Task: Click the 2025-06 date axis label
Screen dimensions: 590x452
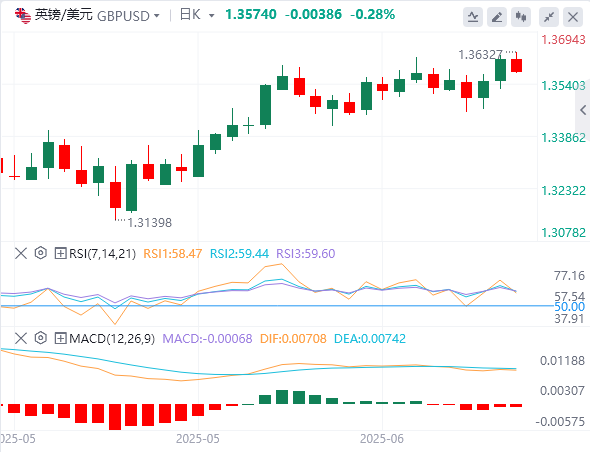Action: pos(382,439)
